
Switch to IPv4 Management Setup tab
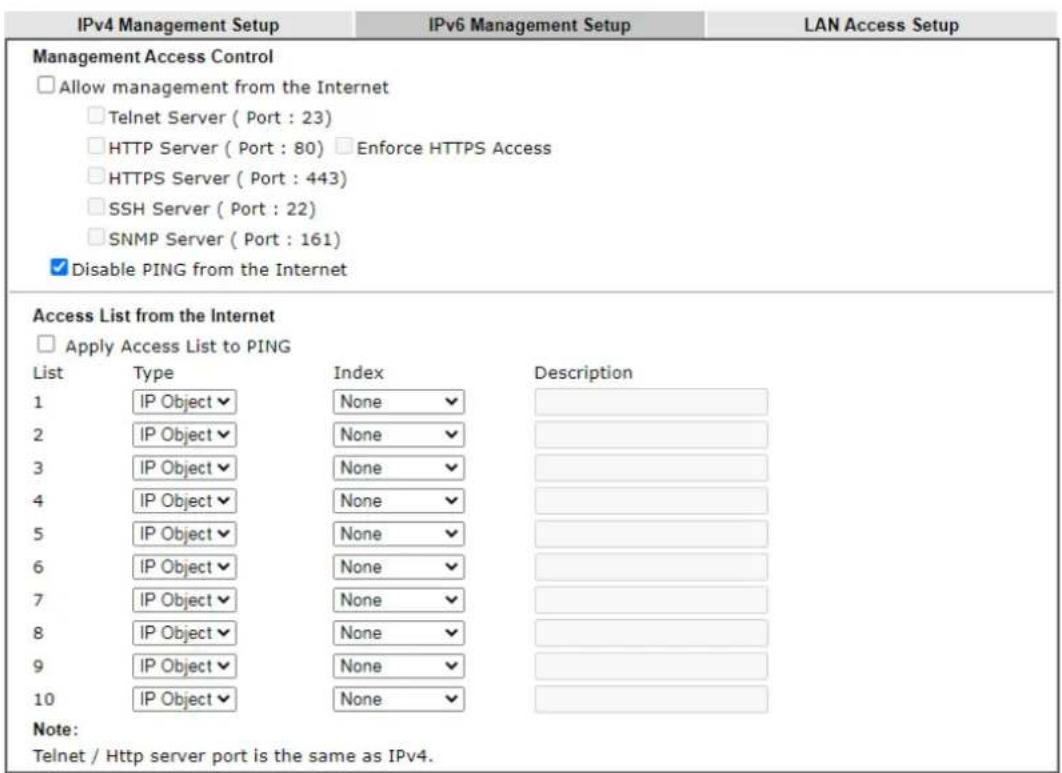[178, 25]
